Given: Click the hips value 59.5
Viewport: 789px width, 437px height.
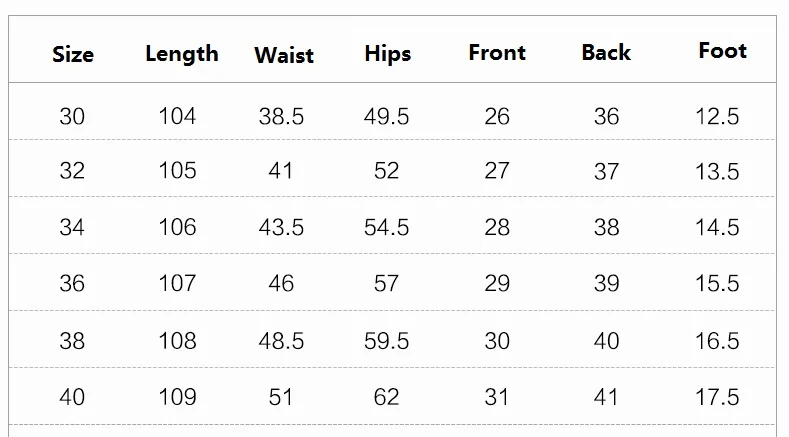Looking at the screenshot, I should [x=386, y=341].
